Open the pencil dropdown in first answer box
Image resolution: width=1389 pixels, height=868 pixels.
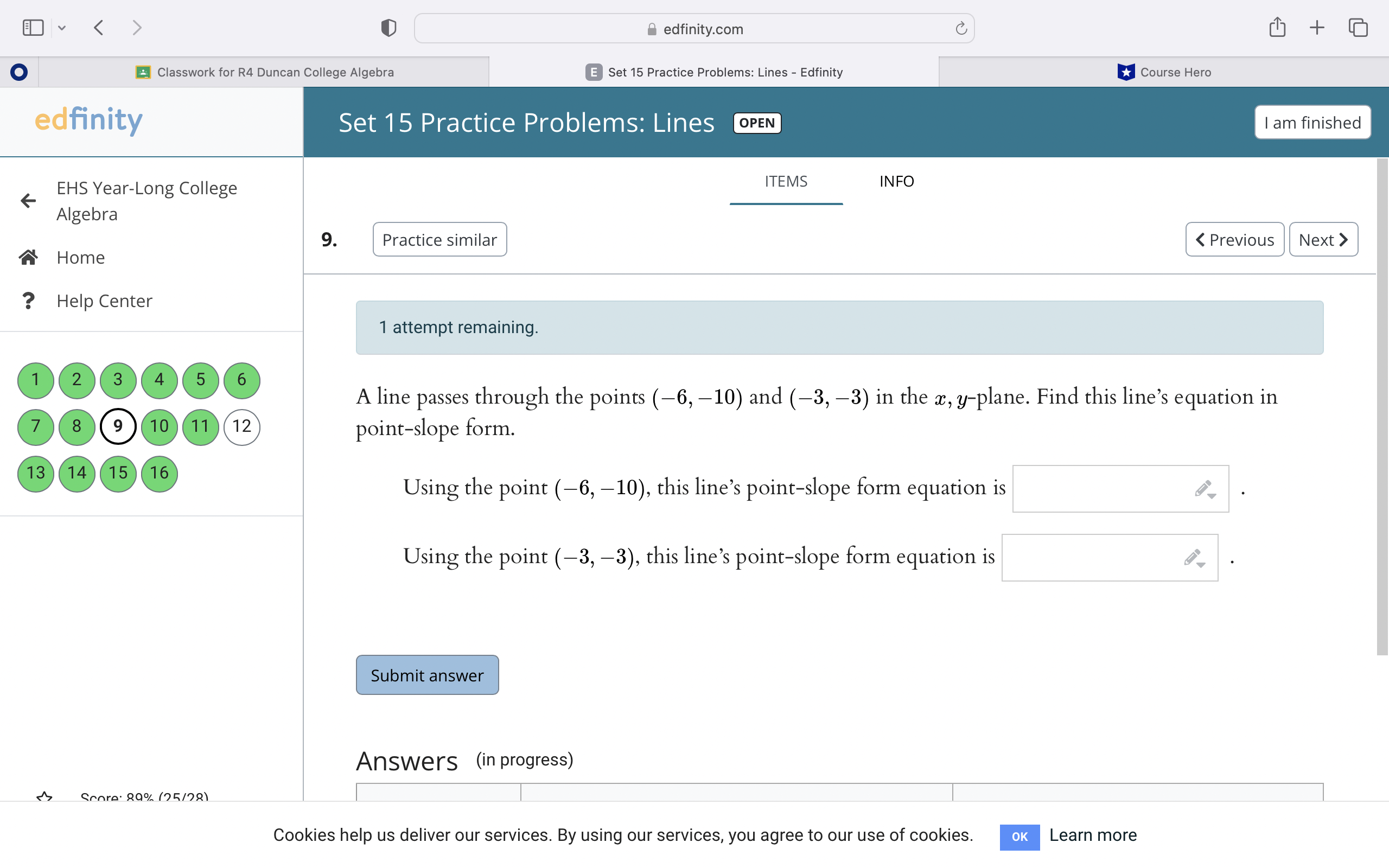[1205, 489]
